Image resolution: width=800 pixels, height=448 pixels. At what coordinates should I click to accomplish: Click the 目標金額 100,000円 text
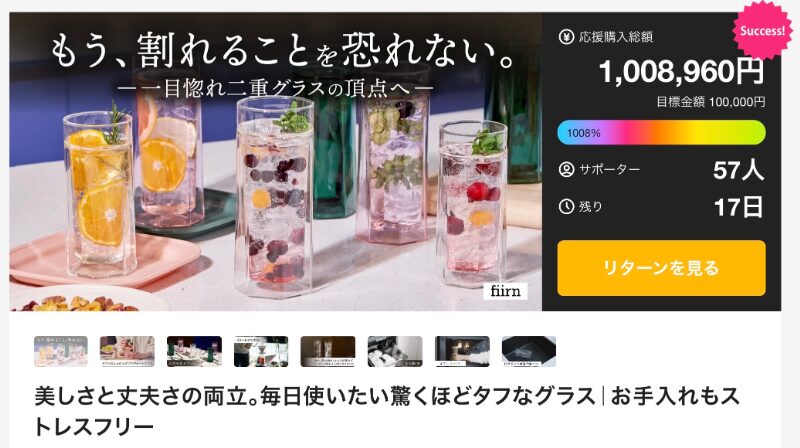click(711, 102)
